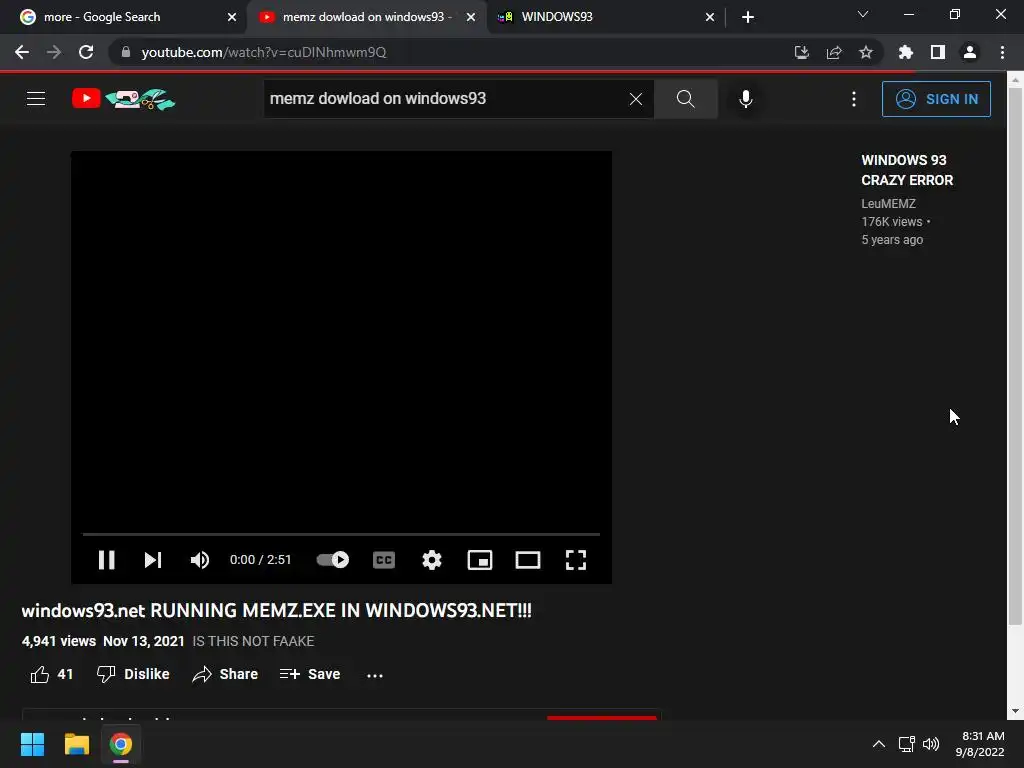
Task: Open LeuMEMZ channel name
Action: [x=888, y=204]
